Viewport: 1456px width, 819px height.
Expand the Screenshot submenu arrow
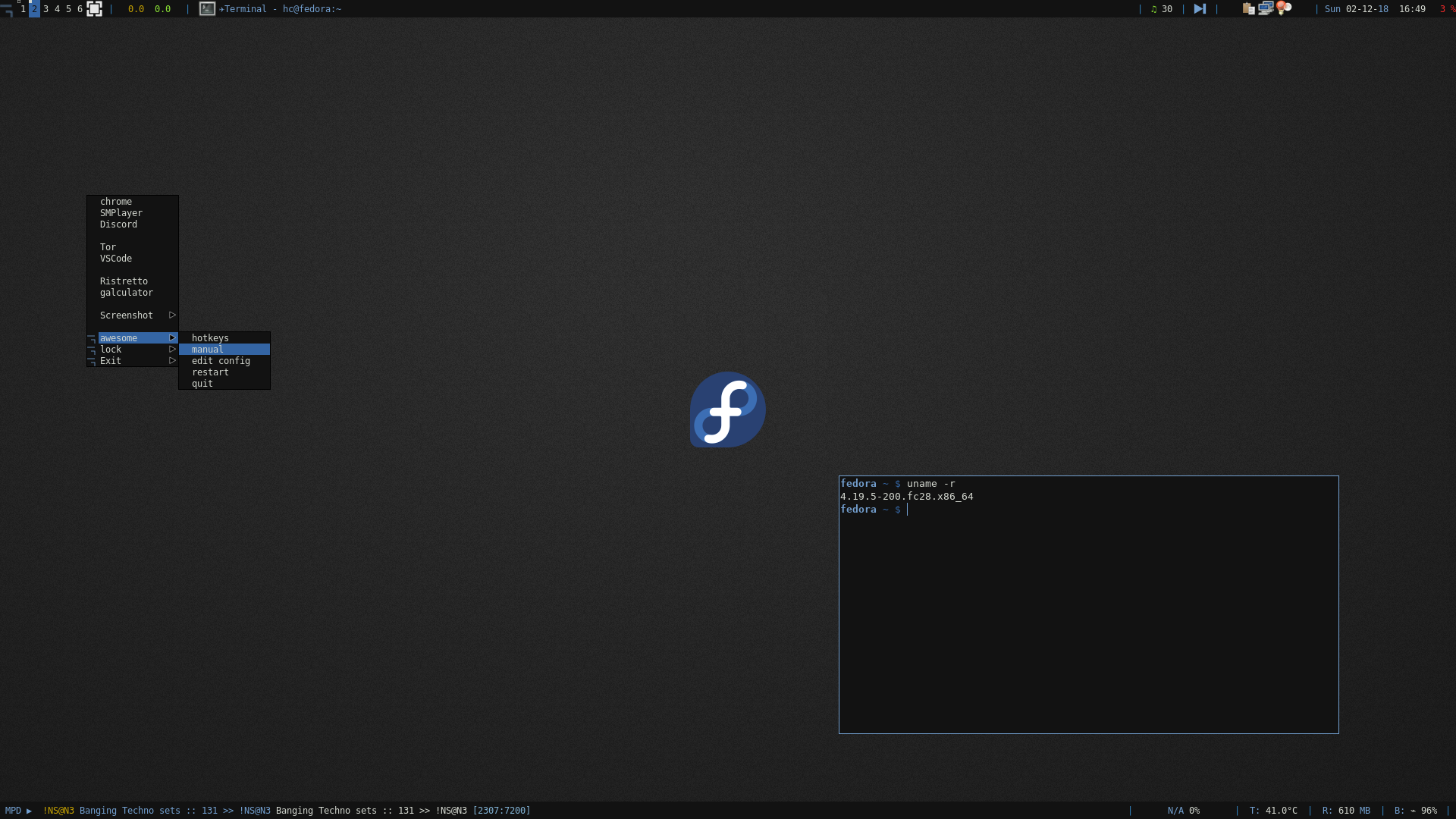click(172, 315)
